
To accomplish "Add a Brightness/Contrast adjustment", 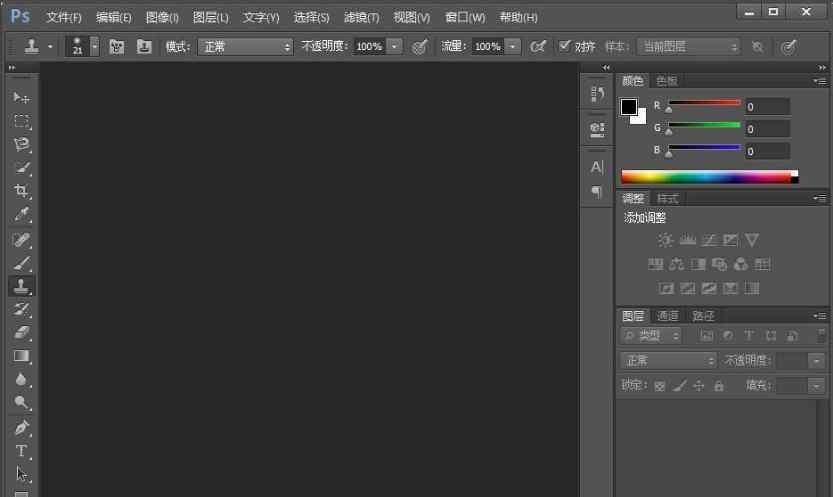I will (x=665, y=240).
